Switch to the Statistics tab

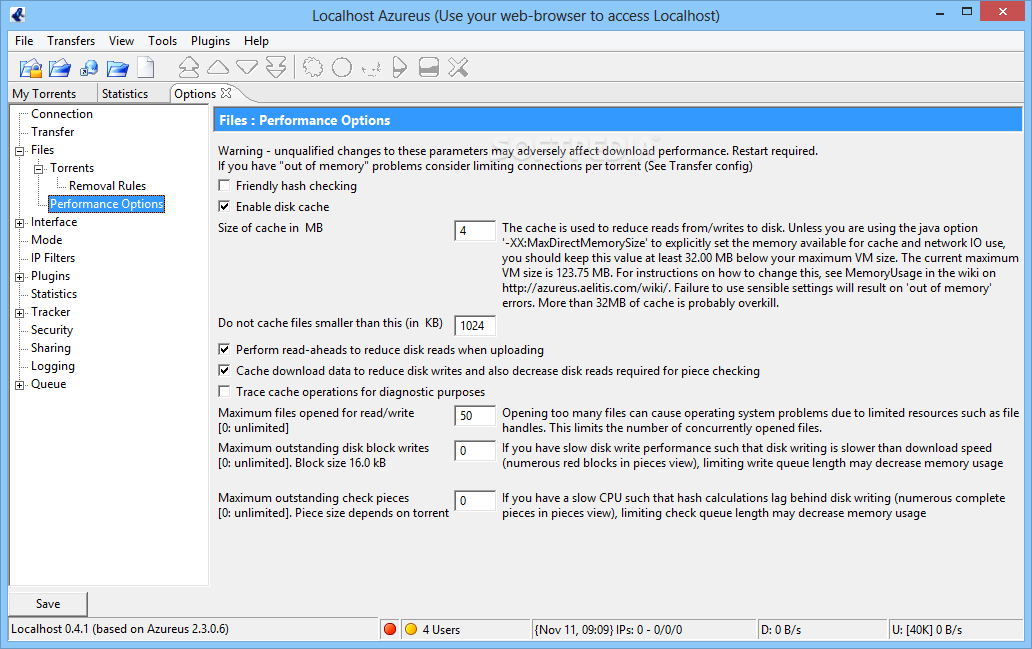125,93
